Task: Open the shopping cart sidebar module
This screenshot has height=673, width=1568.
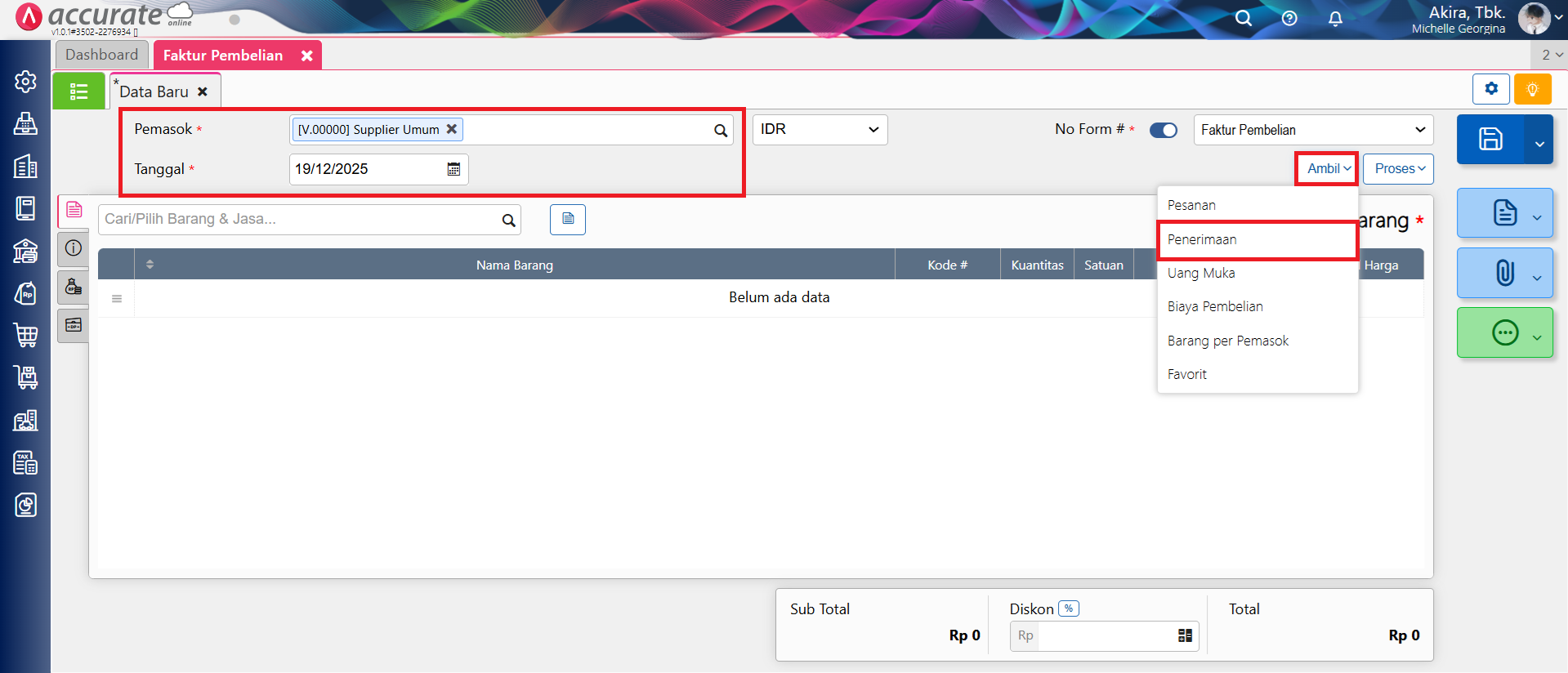Action: pos(25,335)
